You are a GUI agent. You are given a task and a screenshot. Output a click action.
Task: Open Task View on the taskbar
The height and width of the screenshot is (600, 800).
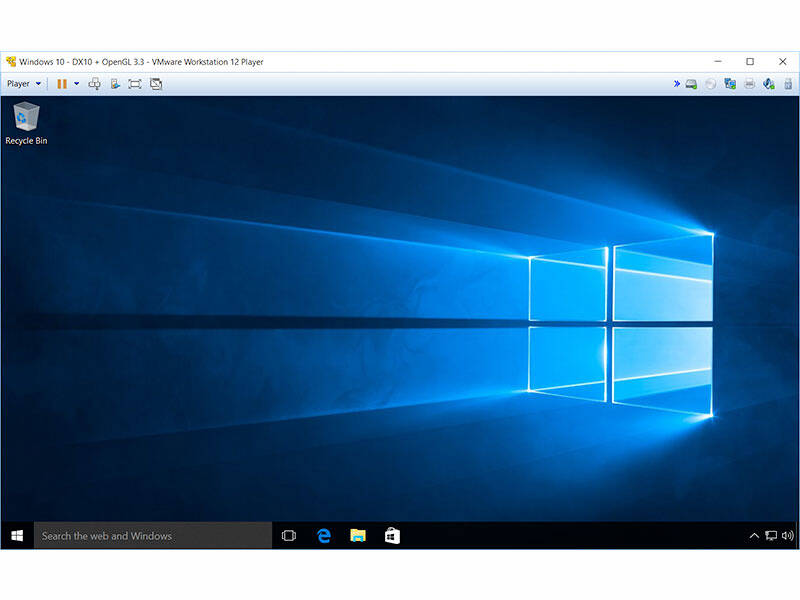[x=289, y=536]
